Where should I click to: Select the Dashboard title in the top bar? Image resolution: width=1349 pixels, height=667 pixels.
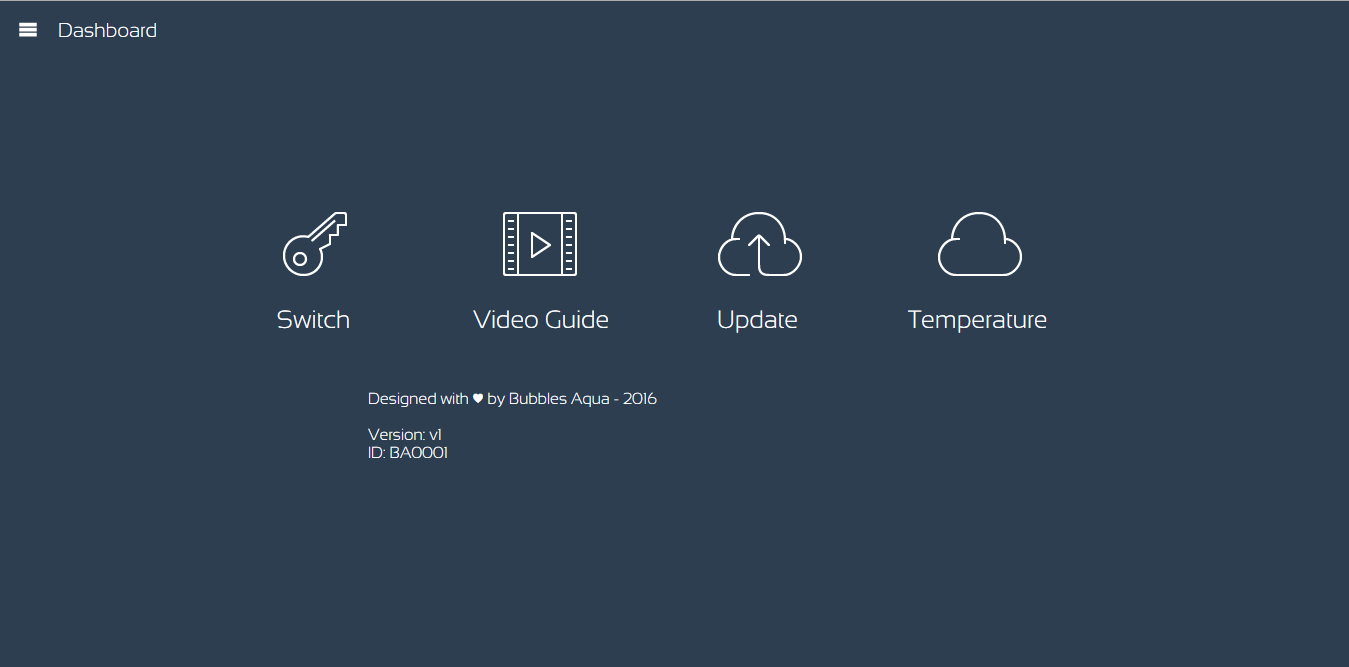pyautogui.click(x=107, y=30)
